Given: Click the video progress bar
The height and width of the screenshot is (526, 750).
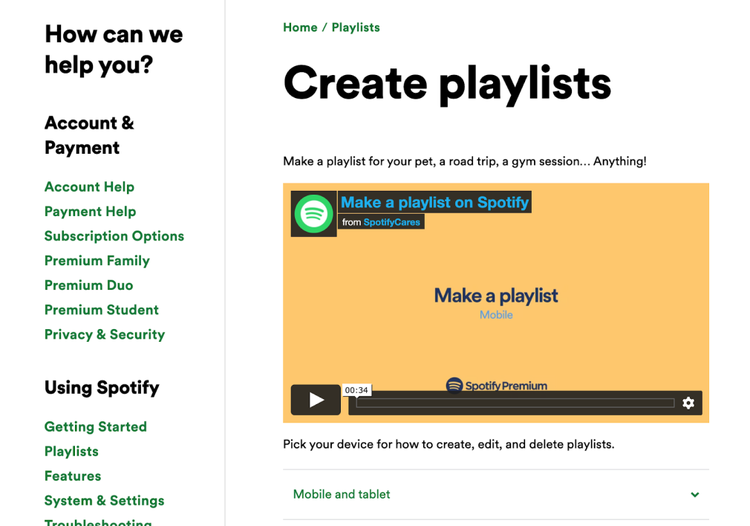Looking at the screenshot, I should point(515,403).
